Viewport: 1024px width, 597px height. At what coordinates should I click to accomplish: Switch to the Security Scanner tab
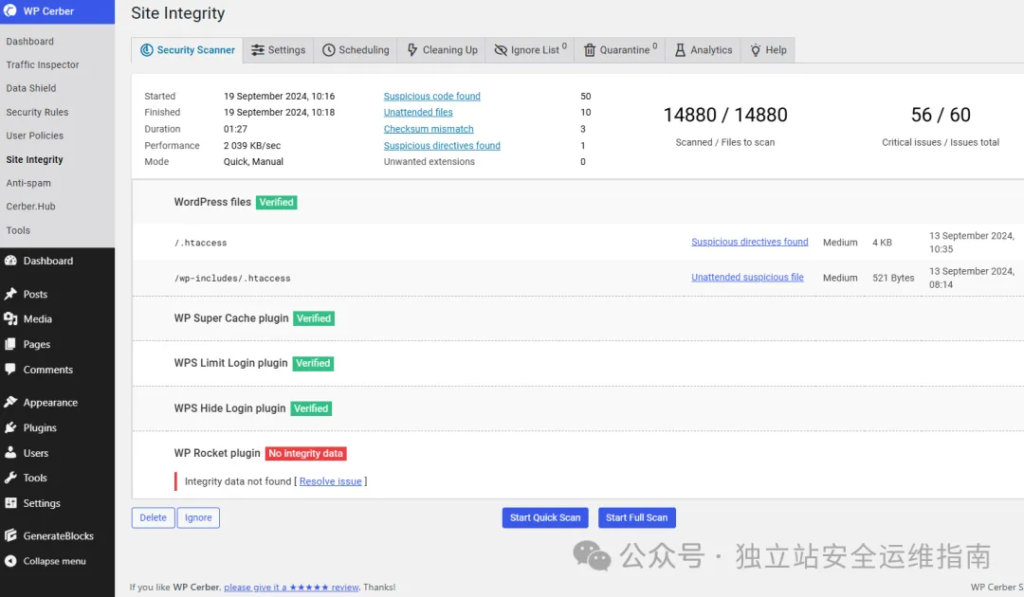tap(187, 50)
